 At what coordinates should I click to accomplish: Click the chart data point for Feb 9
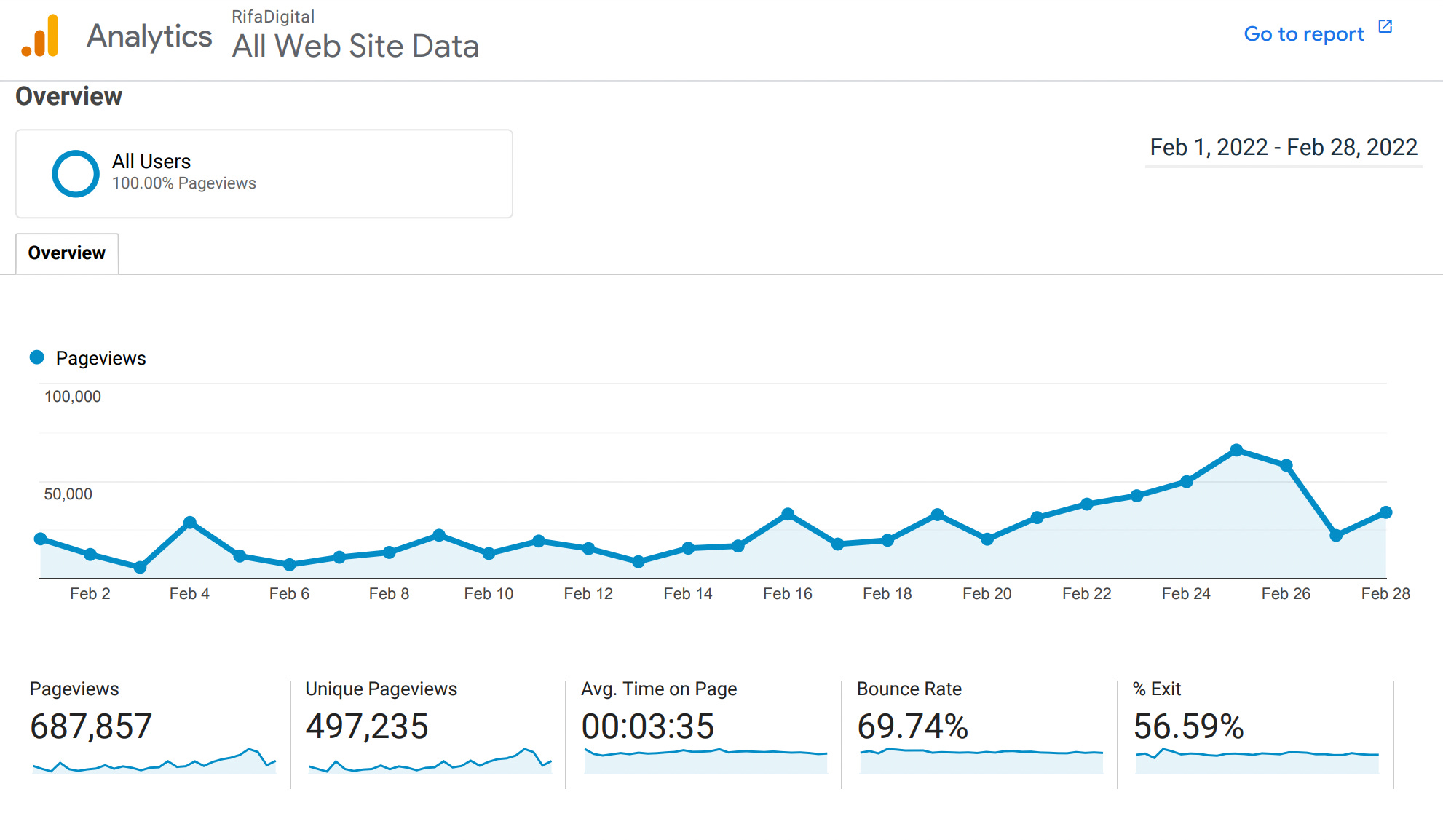(x=439, y=535)
